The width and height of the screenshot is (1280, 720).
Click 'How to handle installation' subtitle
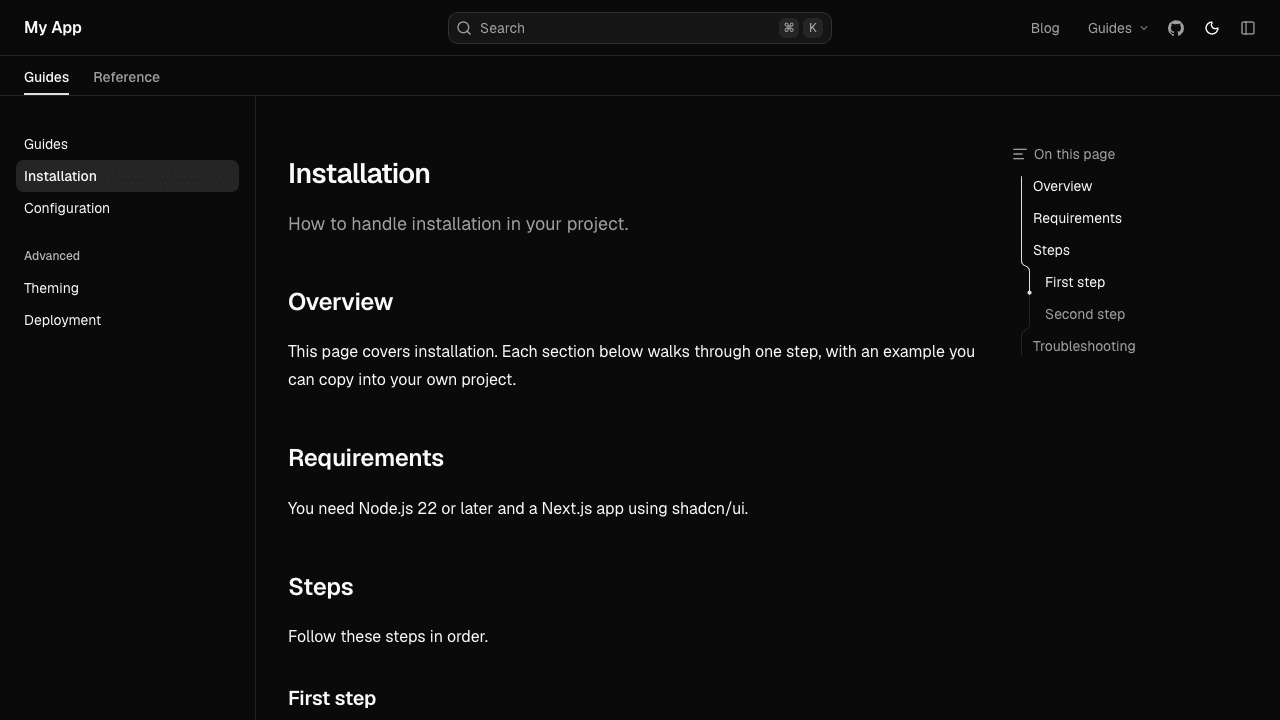458,224
